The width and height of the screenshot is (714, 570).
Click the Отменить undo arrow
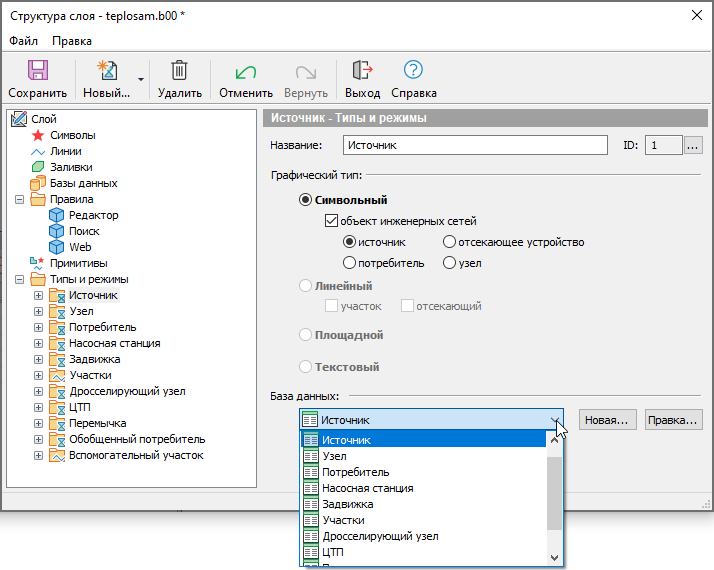245,71
